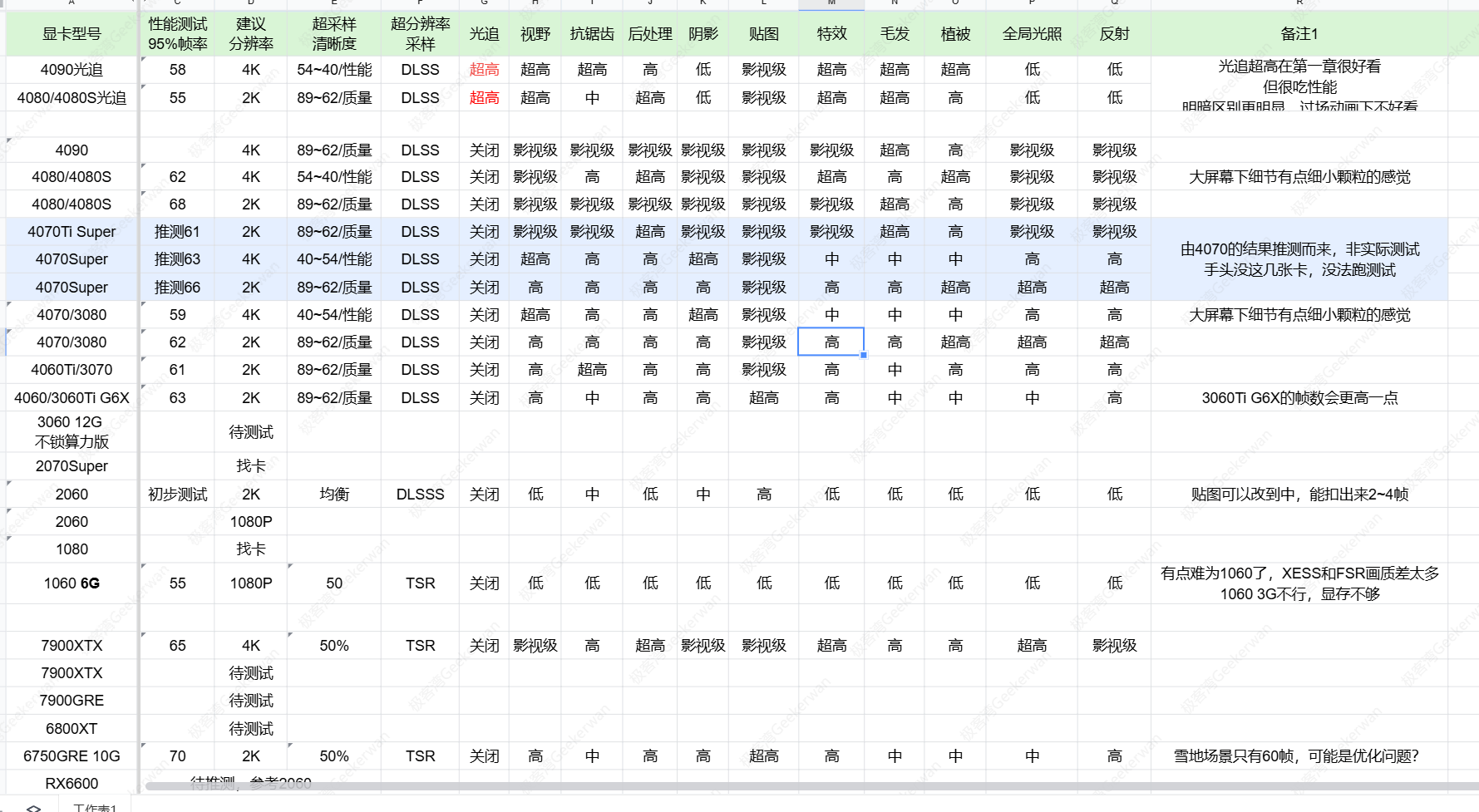
Task: Select the 4070Ti Super model cell
Action: [71, 232]
